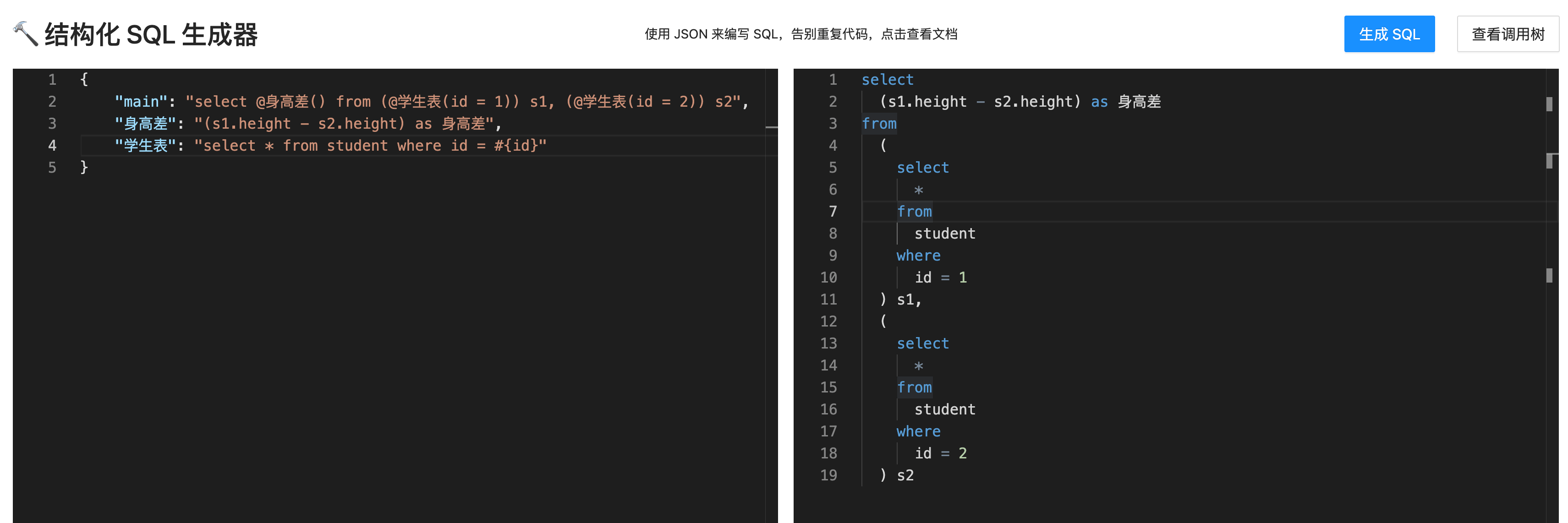1568x523 pixels.
Task: Click "id = 2" in the SQL output
Action: click(940, 453)
